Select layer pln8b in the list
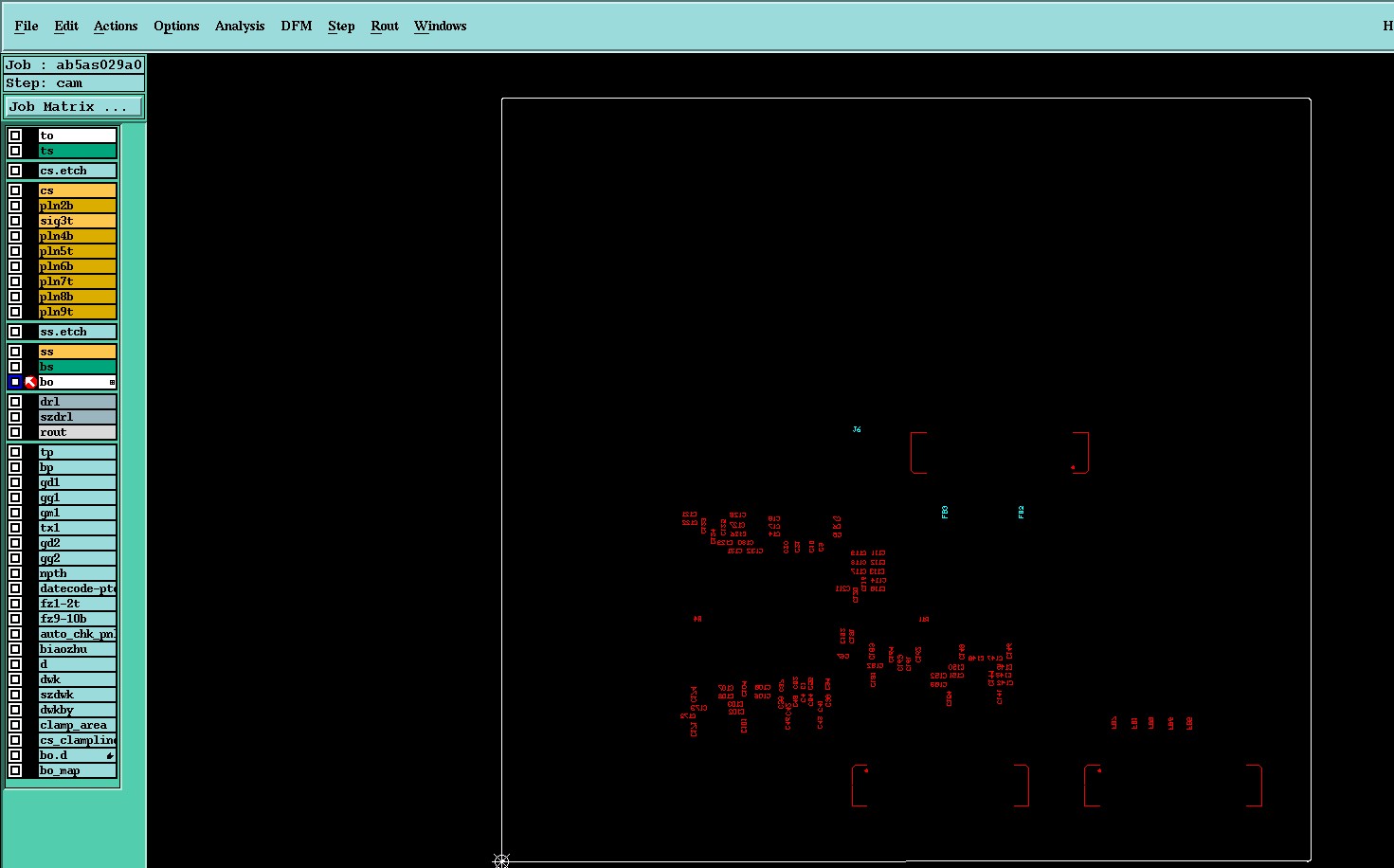 tap(78, 297)
